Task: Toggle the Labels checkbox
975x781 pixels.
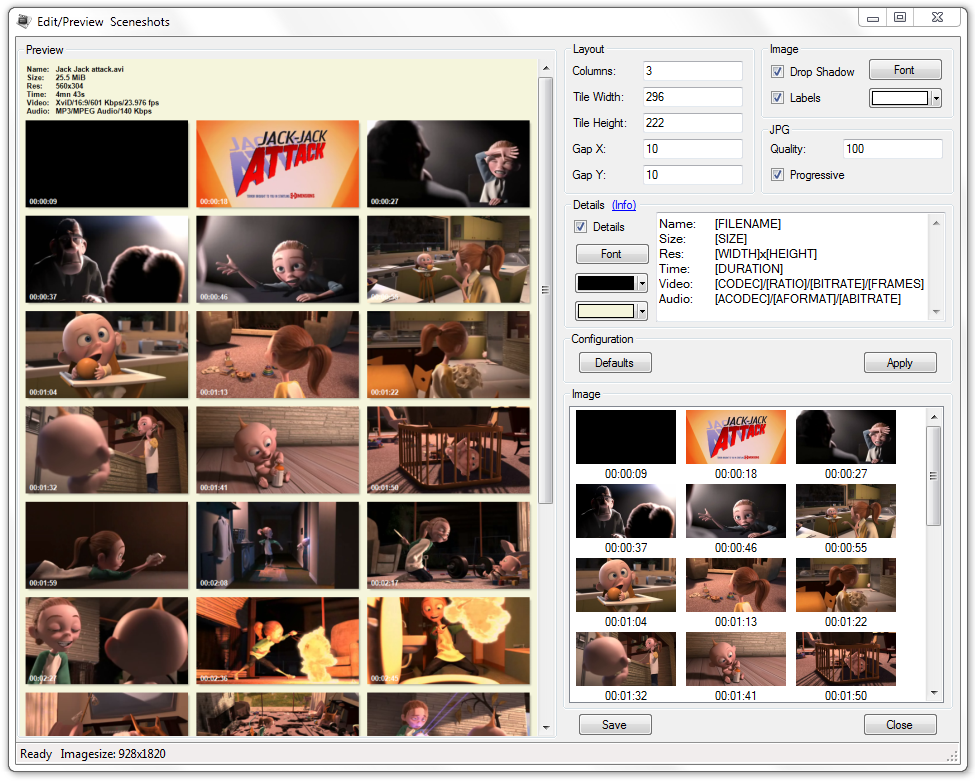Action: [777, 98]
